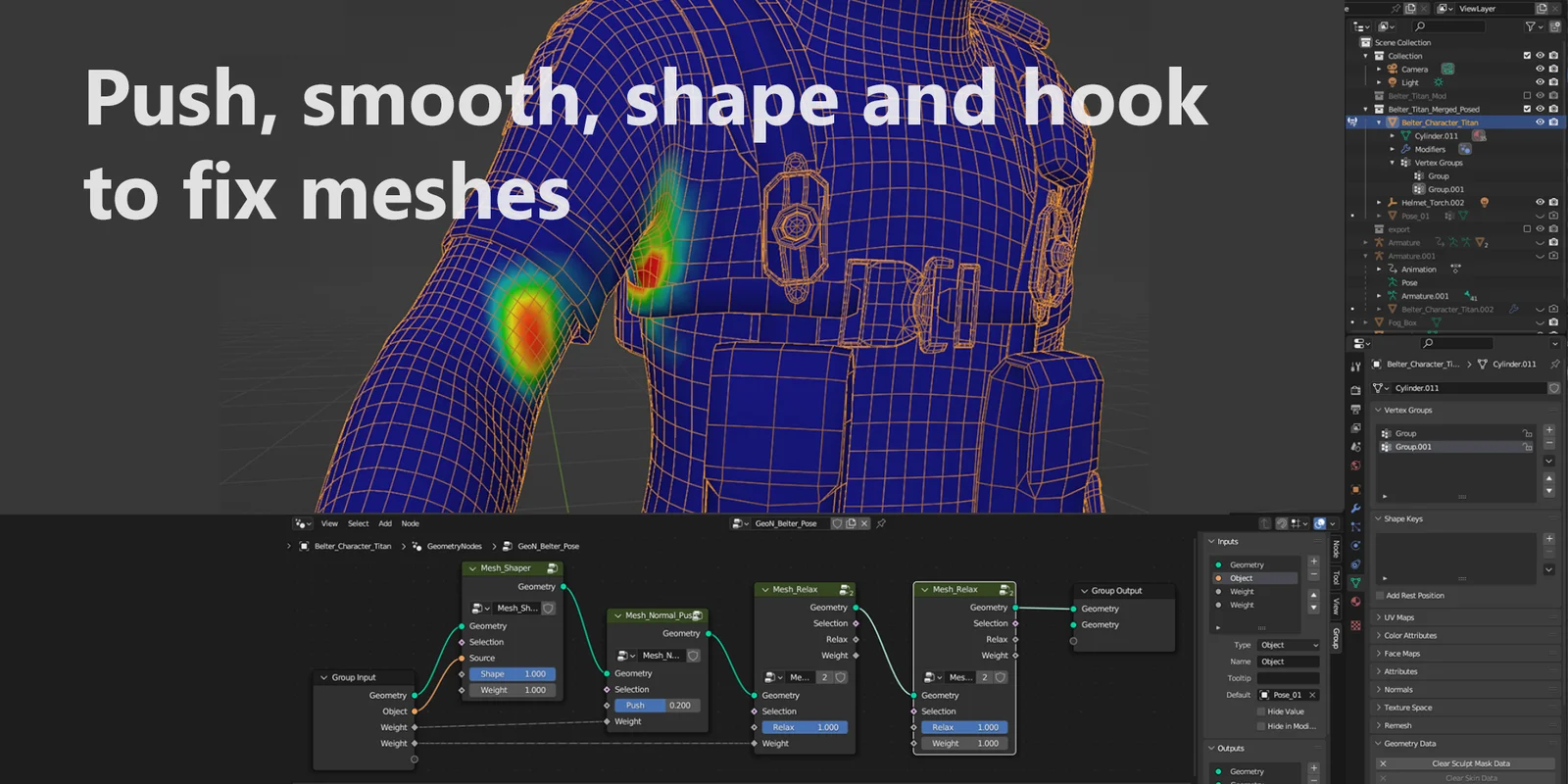The height and width of the screenshot is (784, 1568).
Task: Toggle Belter_Titan_Merged_Posed collection checkbox
Action: (1527, 109)
